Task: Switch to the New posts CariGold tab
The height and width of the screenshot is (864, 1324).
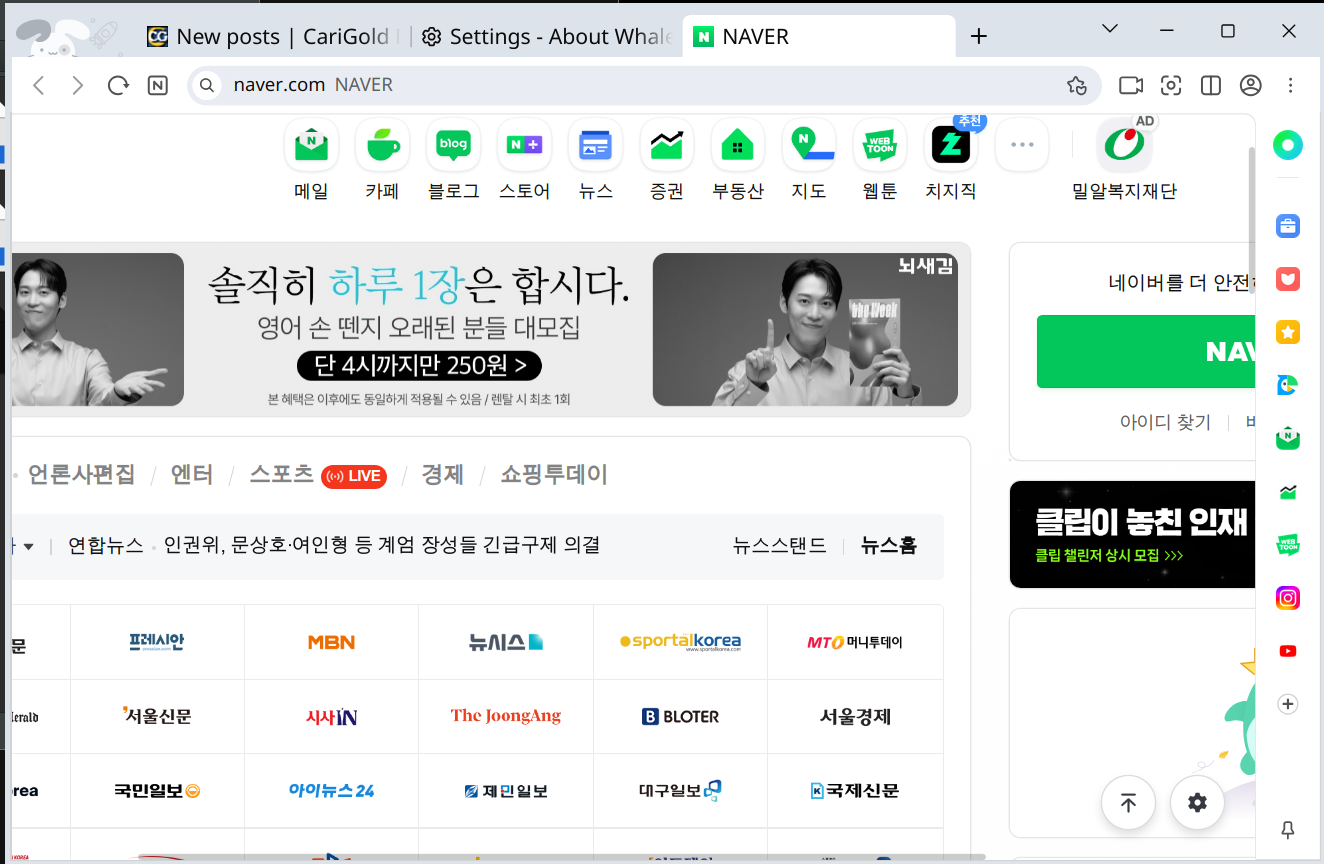Action: click(275, 37)
